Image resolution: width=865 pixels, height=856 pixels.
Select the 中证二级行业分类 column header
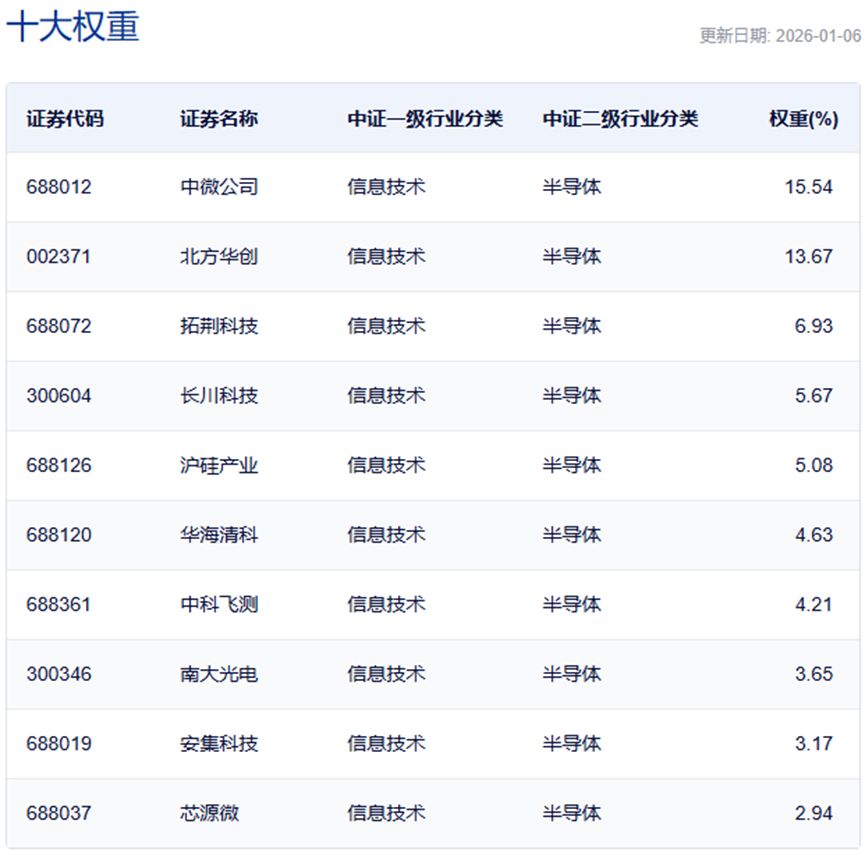tap(620, 119)
